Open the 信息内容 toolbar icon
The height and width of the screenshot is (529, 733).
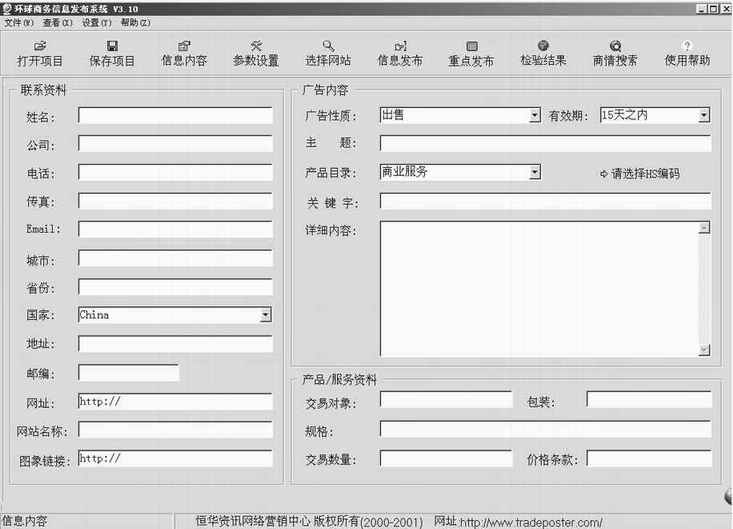[x=184, y=54]
